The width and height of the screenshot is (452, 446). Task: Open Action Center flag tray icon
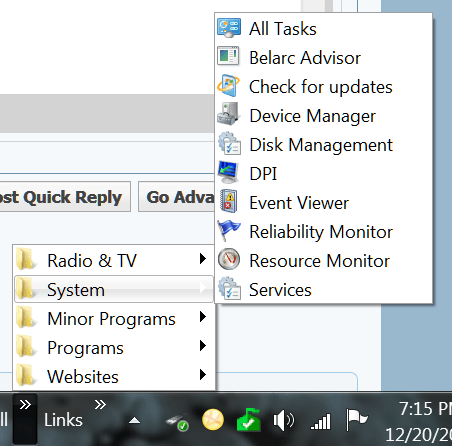(356, 419)
